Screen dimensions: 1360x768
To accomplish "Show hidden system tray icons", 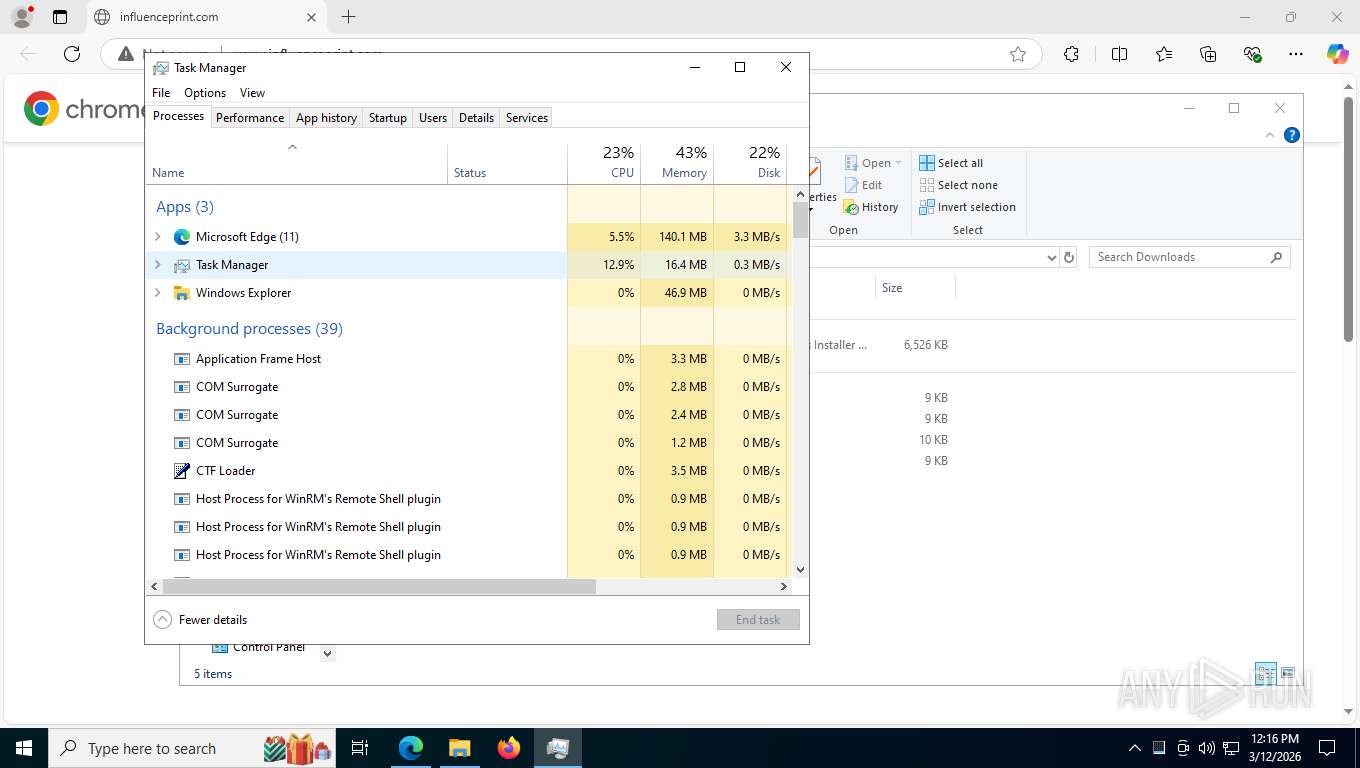I will click(x=1134, y=748).
